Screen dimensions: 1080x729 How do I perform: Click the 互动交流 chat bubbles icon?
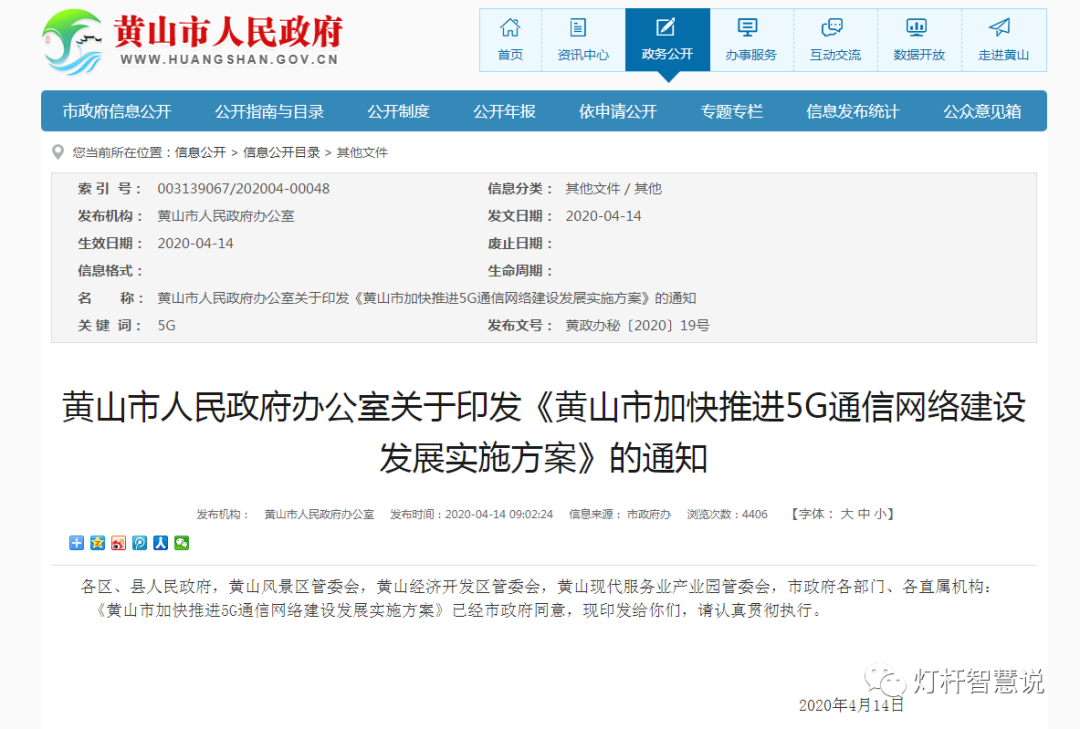tap(834, 30)
